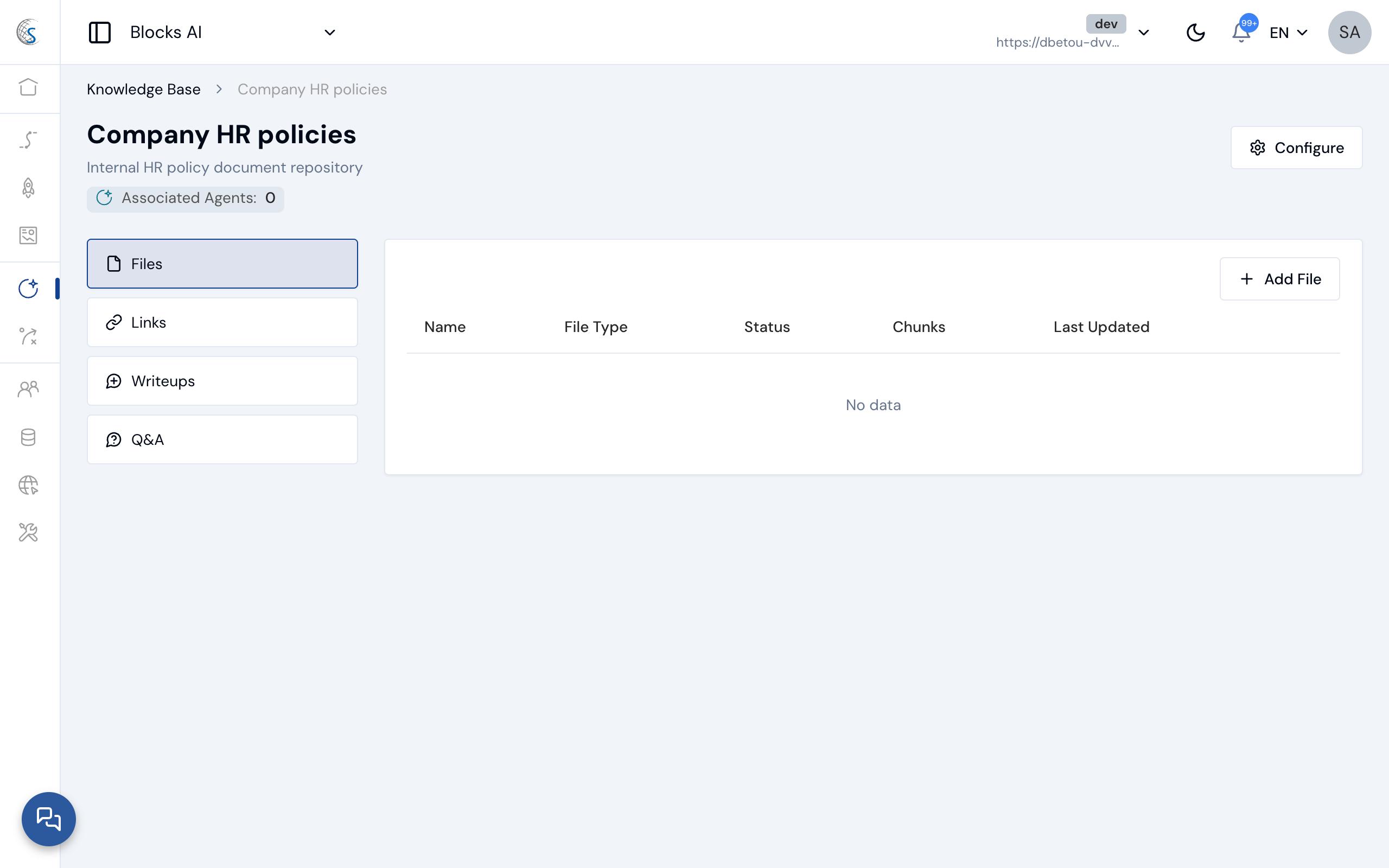This screenshot has height=868, width=1389.
Task: Open the Home sidebar icon
Action: tap(28, 88)
